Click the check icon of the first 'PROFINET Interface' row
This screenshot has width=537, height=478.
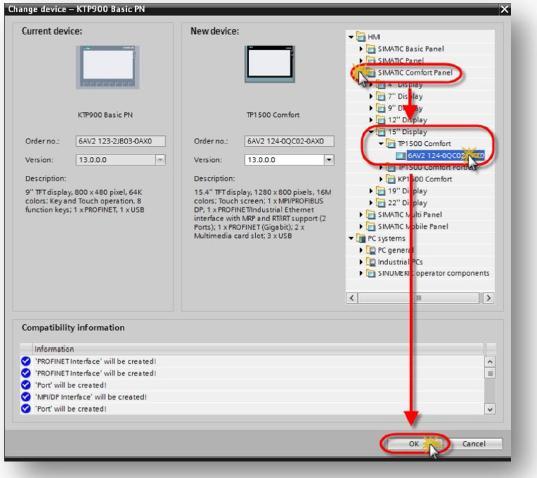pyautogui.click(x=26, y=361)
